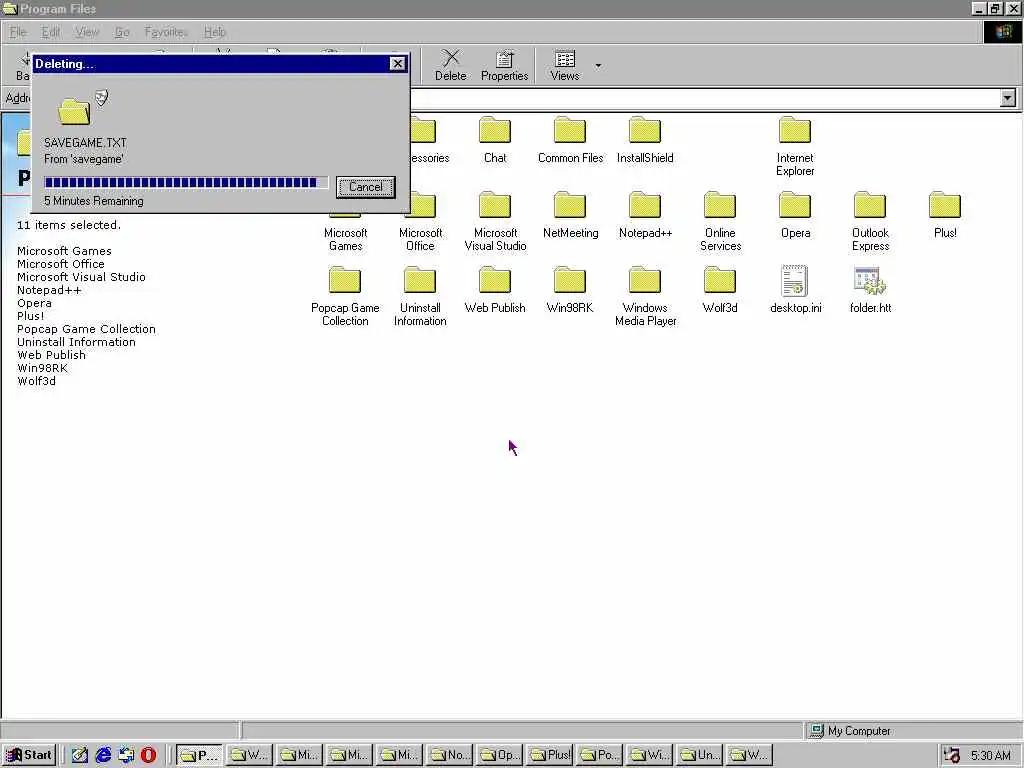Screen dimensions: 1024x768
Task: Select the NetMeeting folder
Action: click(x=570, y=215)
